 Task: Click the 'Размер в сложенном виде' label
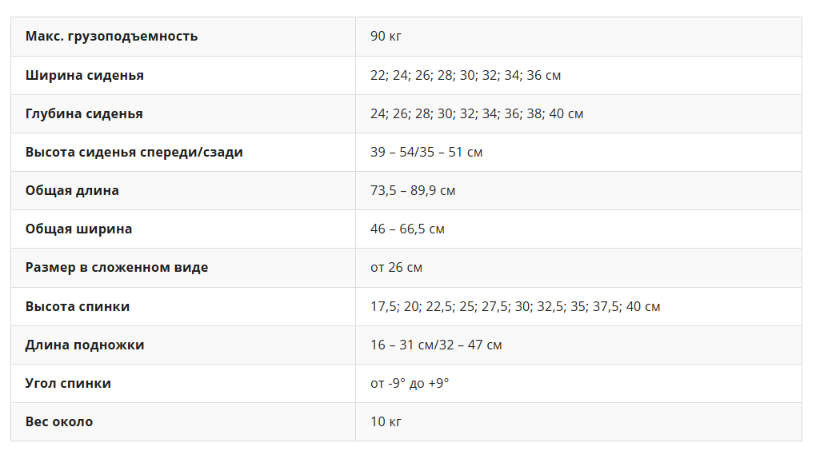117,268
